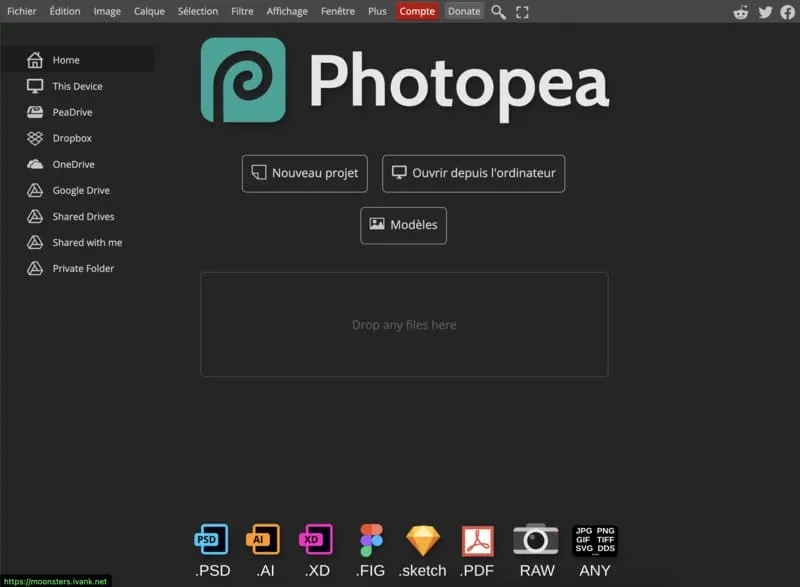Enter fullscreen mode via the expand icon
The width and height of the screenshot is (800, 587).
tap(522, 12)
